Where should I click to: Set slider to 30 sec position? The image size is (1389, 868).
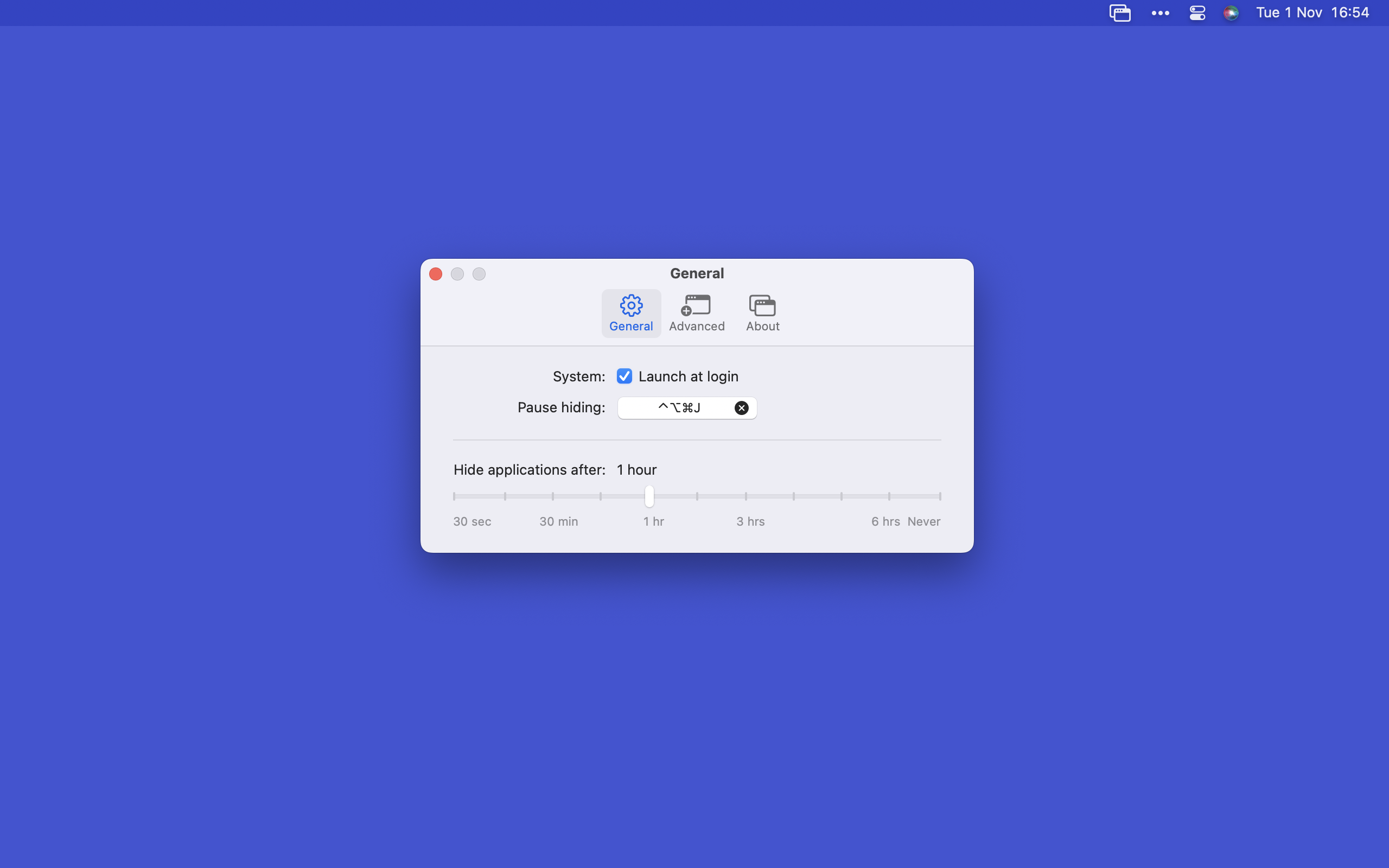tap(454, 496)
